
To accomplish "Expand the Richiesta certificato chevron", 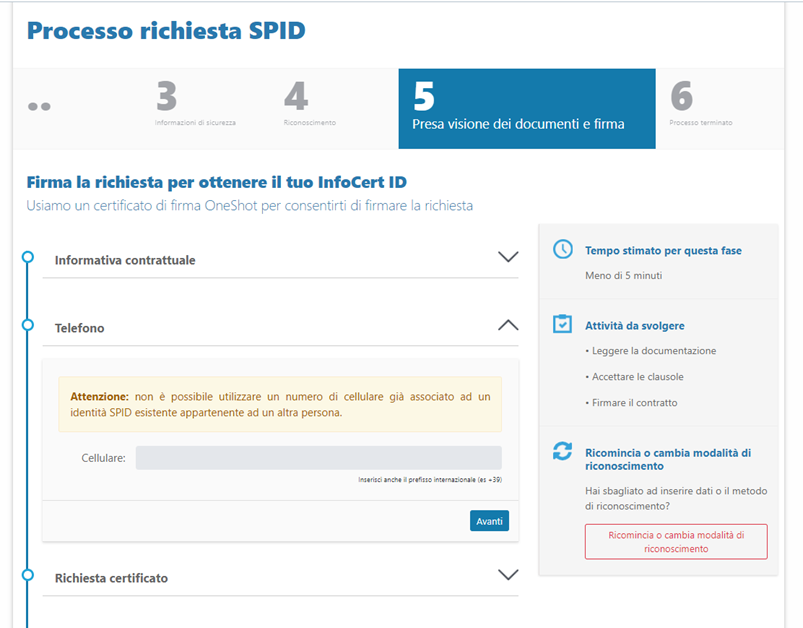I will [x=508, y=574].
